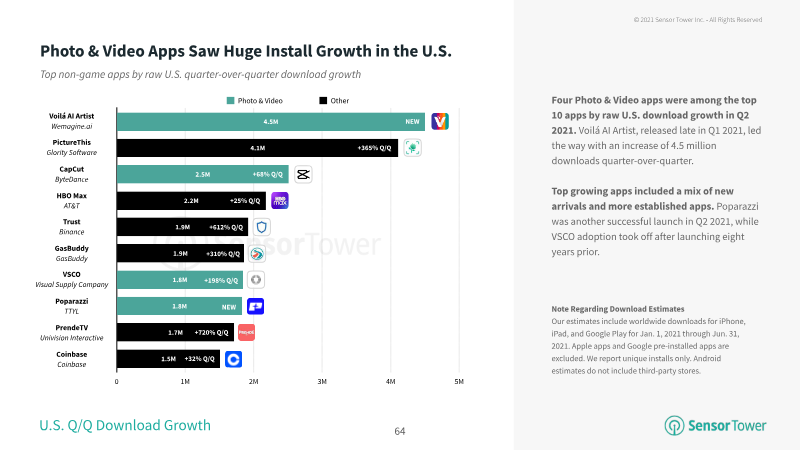Select the CapCut app icon
Viewport: 800px width, 450px height.
point(303,174)
